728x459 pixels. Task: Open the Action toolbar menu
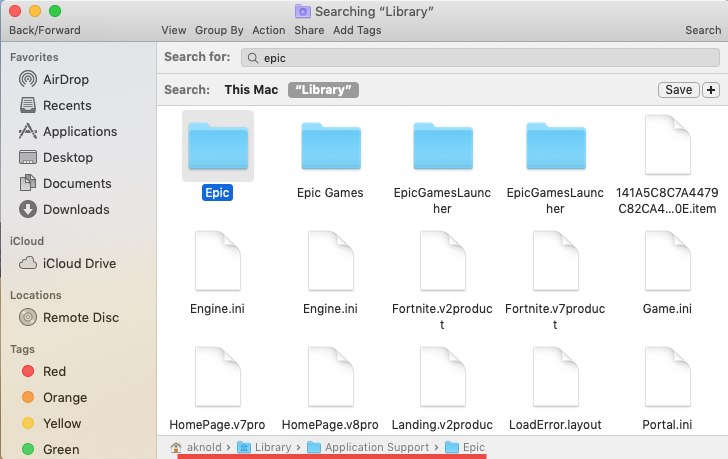click(269, 30)
